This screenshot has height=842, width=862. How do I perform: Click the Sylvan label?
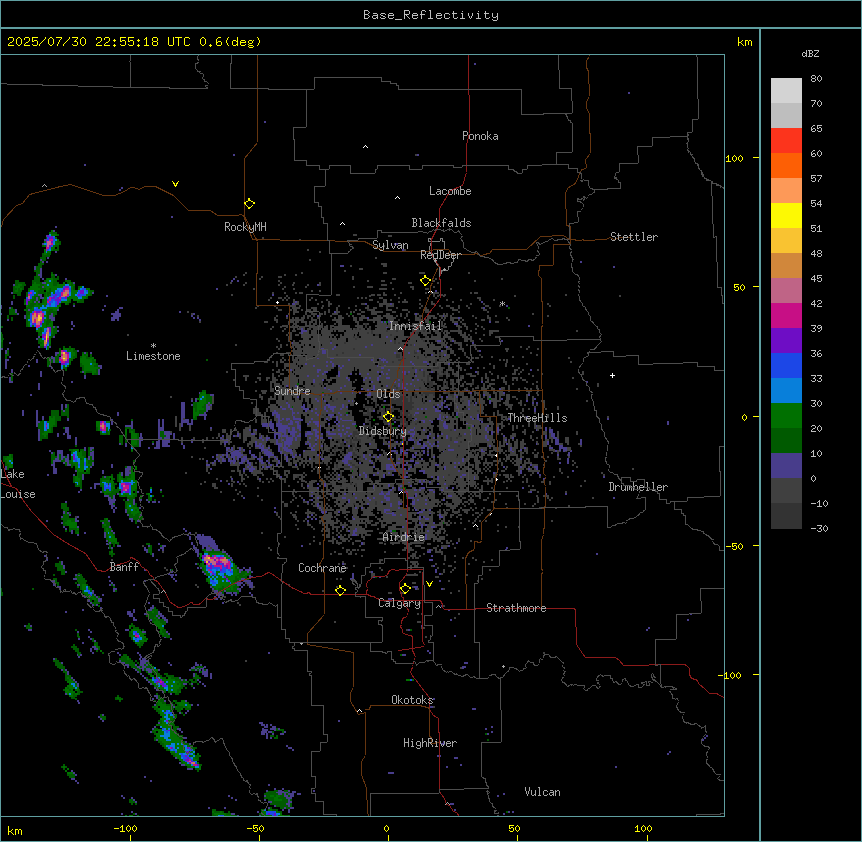point(390,245)
